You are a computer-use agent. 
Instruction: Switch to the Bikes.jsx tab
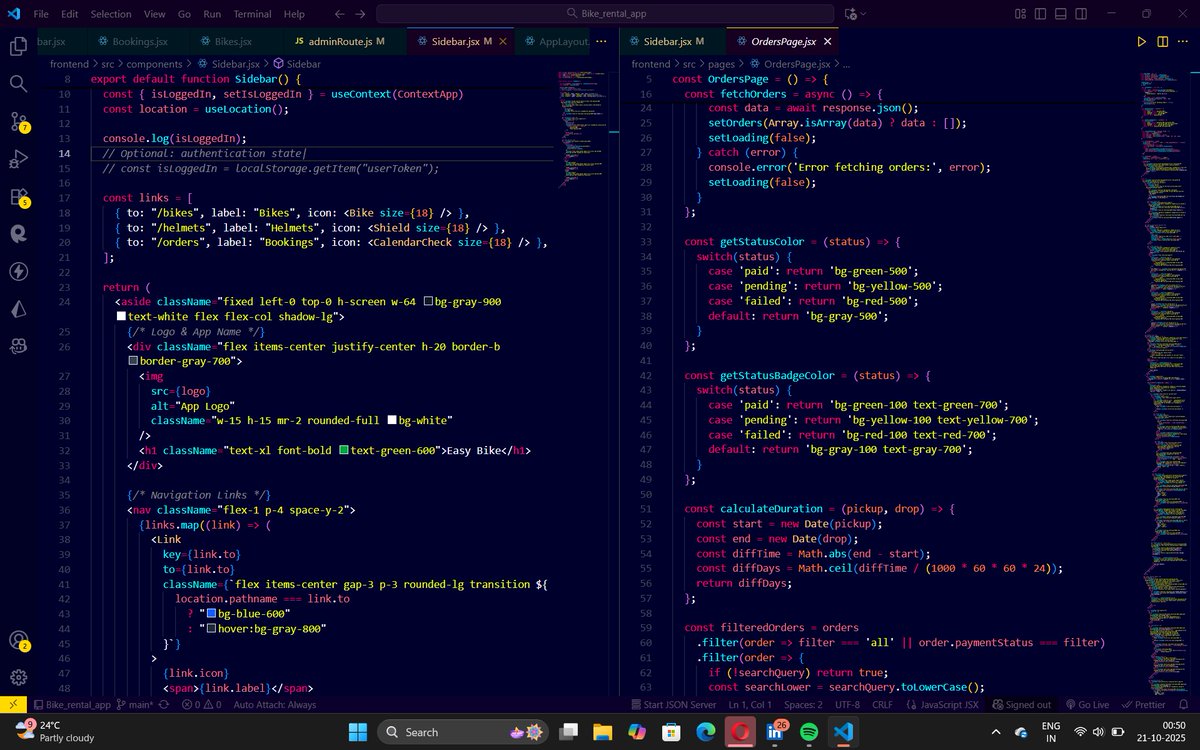pos(232,41)
